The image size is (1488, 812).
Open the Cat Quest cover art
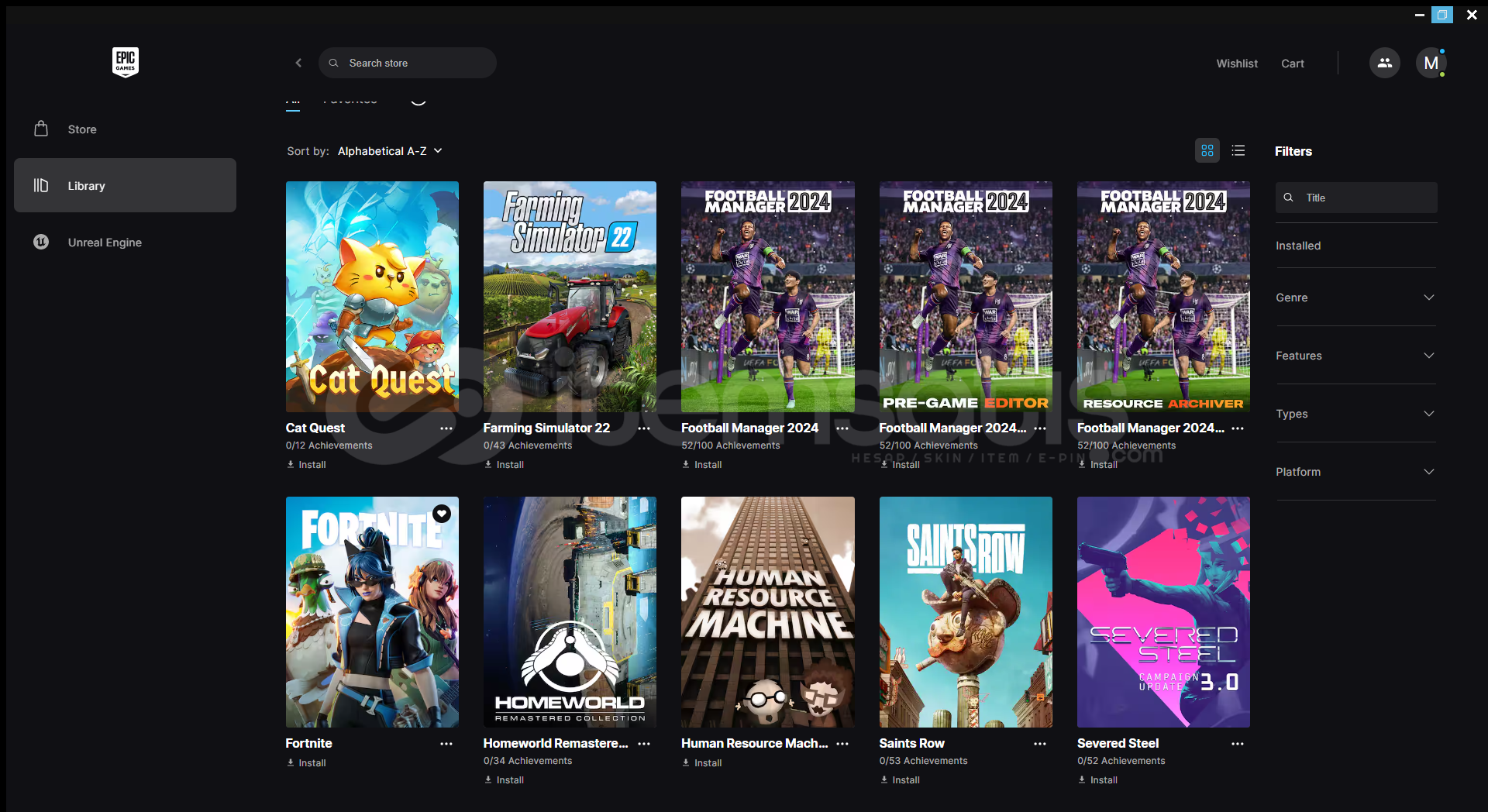[x=372, y=297]
